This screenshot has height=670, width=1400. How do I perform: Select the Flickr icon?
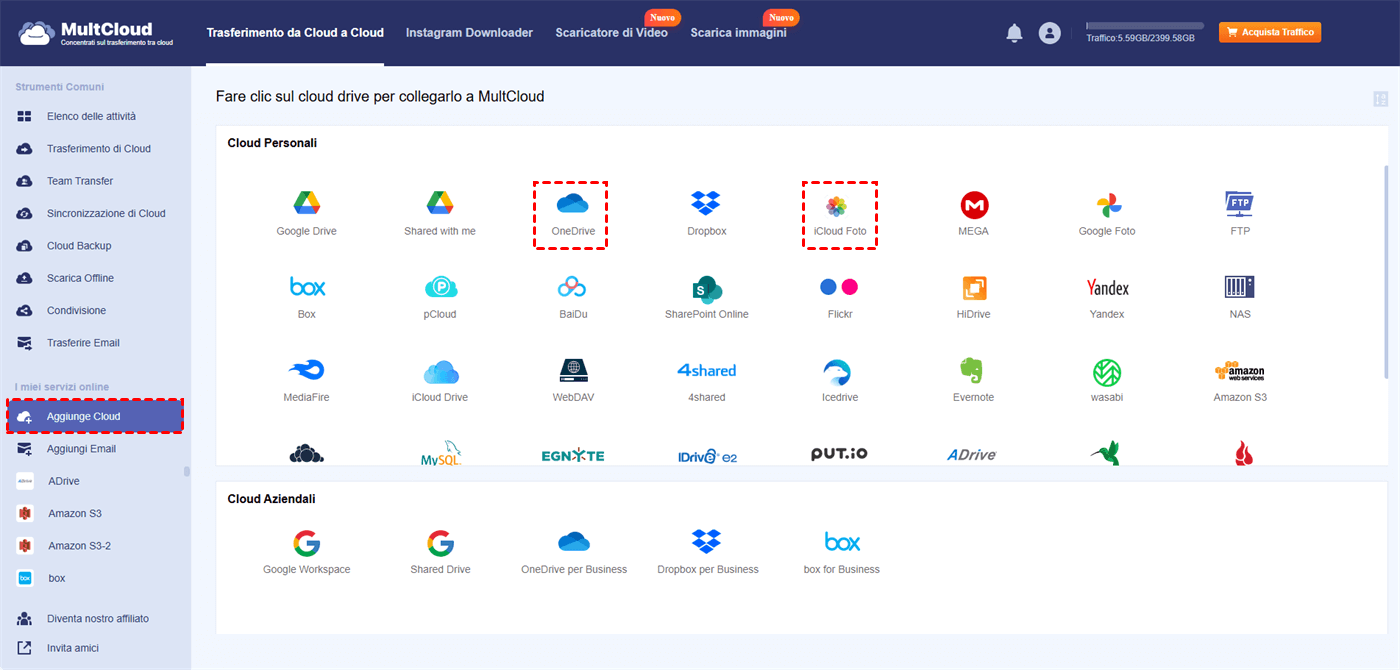tap(839, 288)
